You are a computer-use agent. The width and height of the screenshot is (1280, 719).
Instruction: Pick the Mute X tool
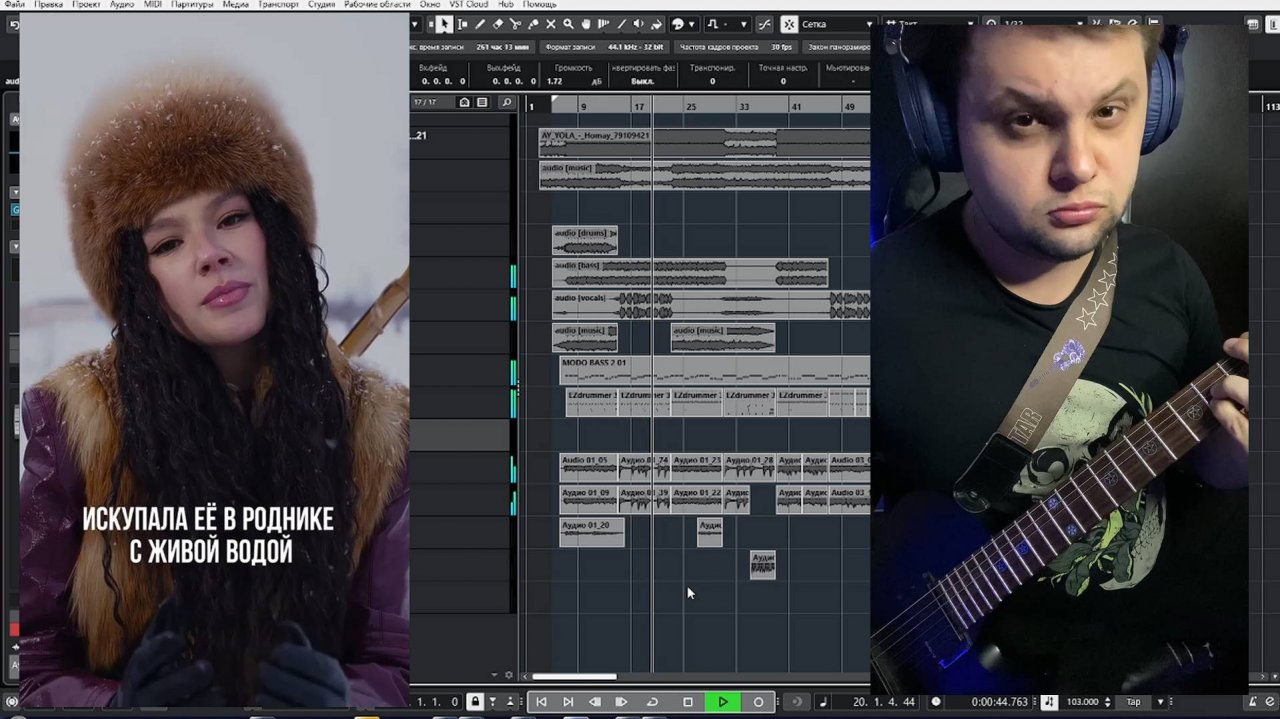coord(551,24)
